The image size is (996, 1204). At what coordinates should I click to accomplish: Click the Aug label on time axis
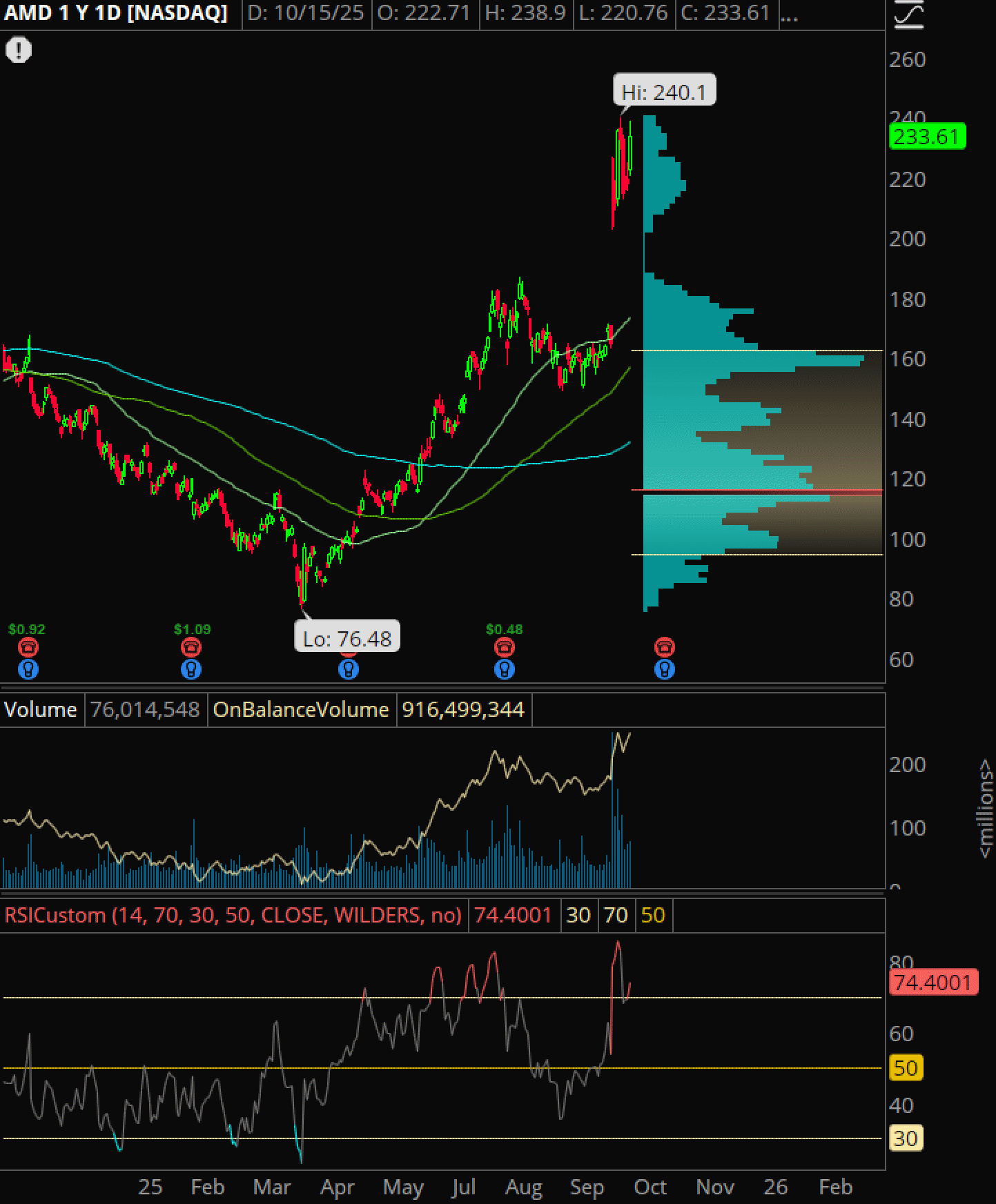524,1187
